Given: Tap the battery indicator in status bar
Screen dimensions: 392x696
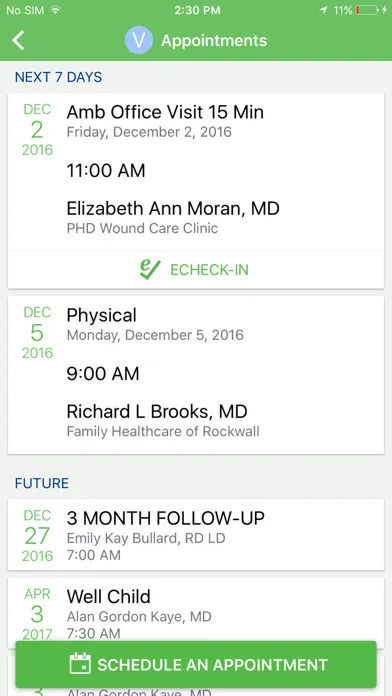Looking at the screenshot, I should tap(368, 10).
